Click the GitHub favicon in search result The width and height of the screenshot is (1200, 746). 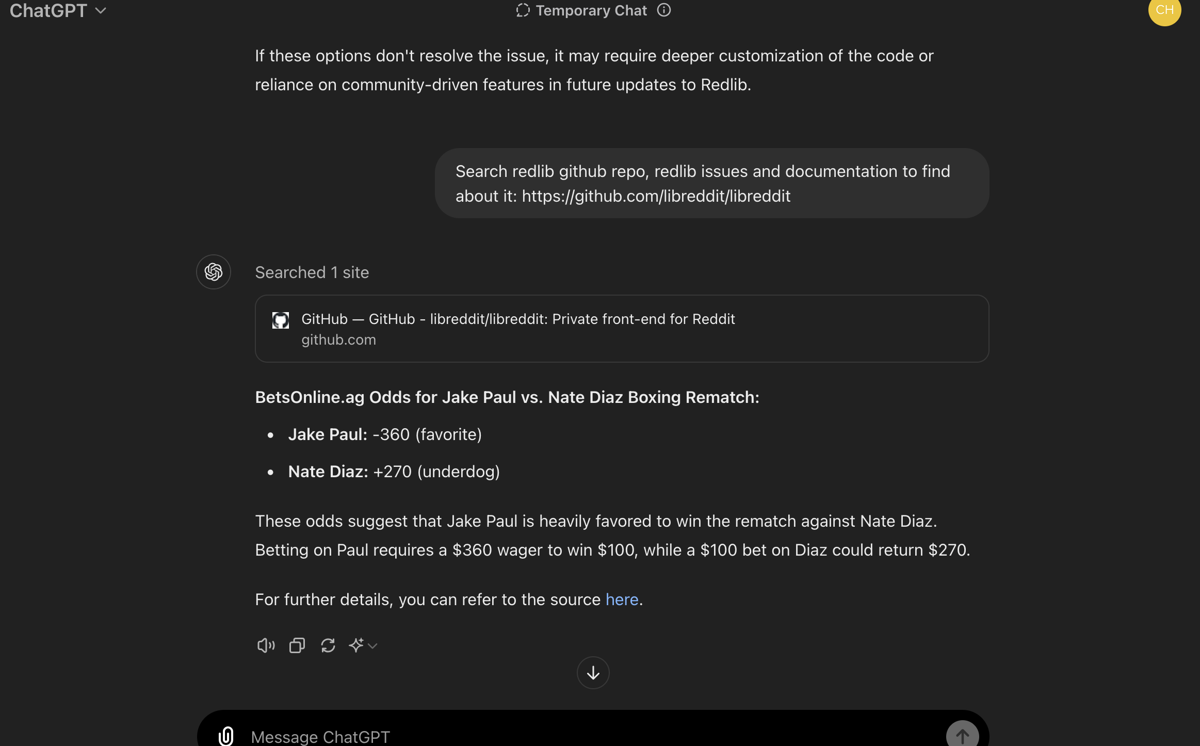(x=281, y=320)
